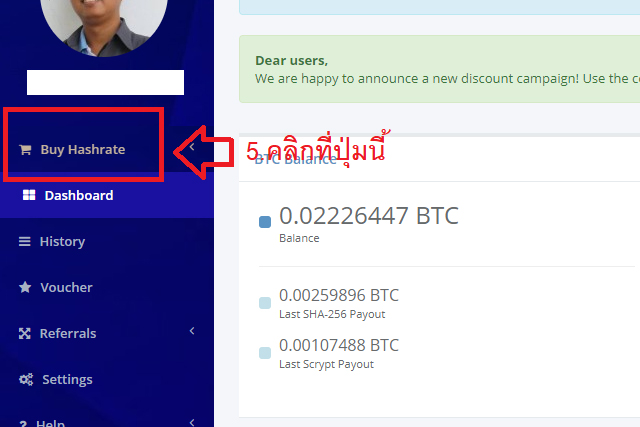Open the Voucher page
The width and height of the screenshot is (640, 427).
point(66,287)
